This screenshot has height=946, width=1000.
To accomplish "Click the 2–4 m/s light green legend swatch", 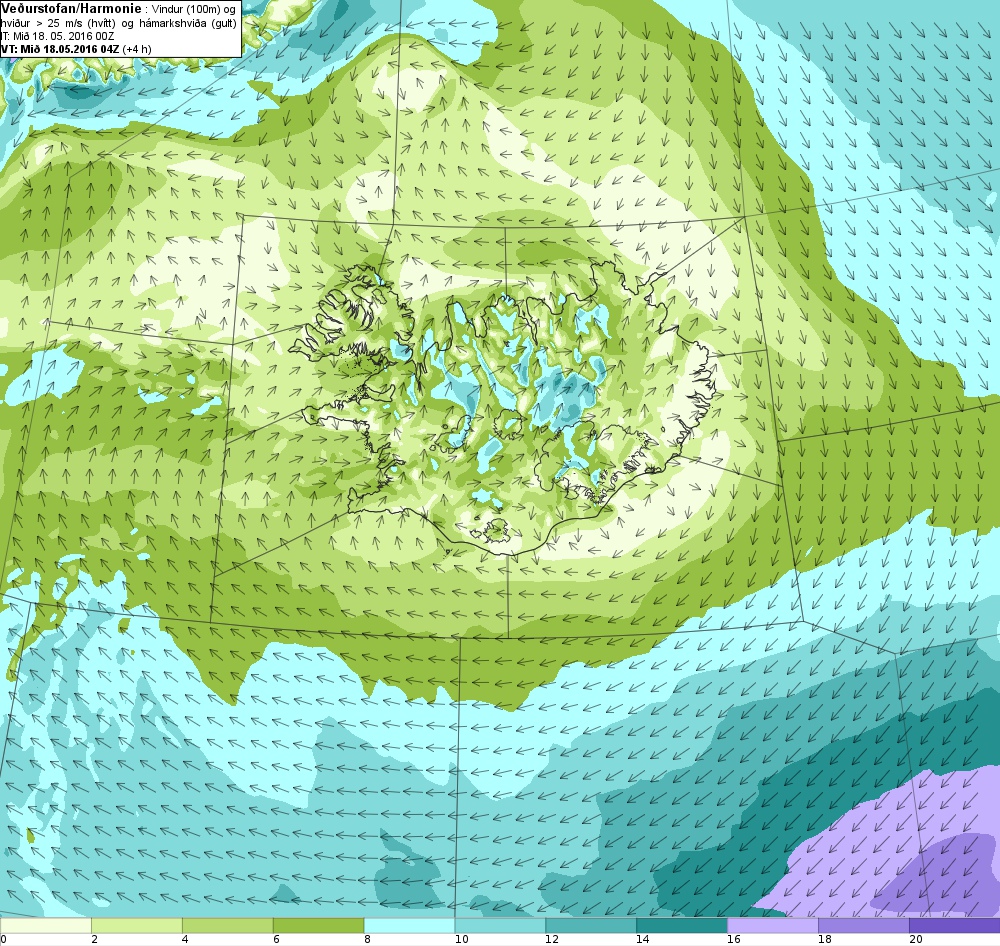I will click(137, 925).
